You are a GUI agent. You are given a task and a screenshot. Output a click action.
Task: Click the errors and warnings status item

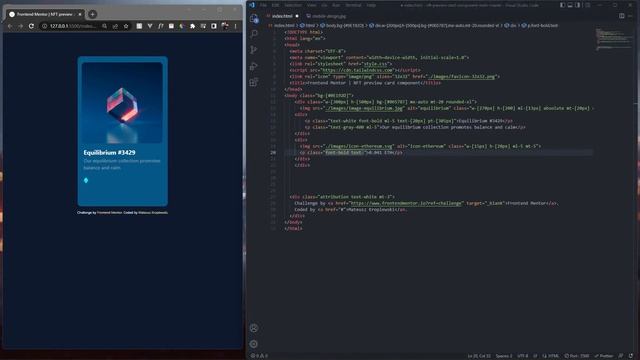(x=259, y=356)
